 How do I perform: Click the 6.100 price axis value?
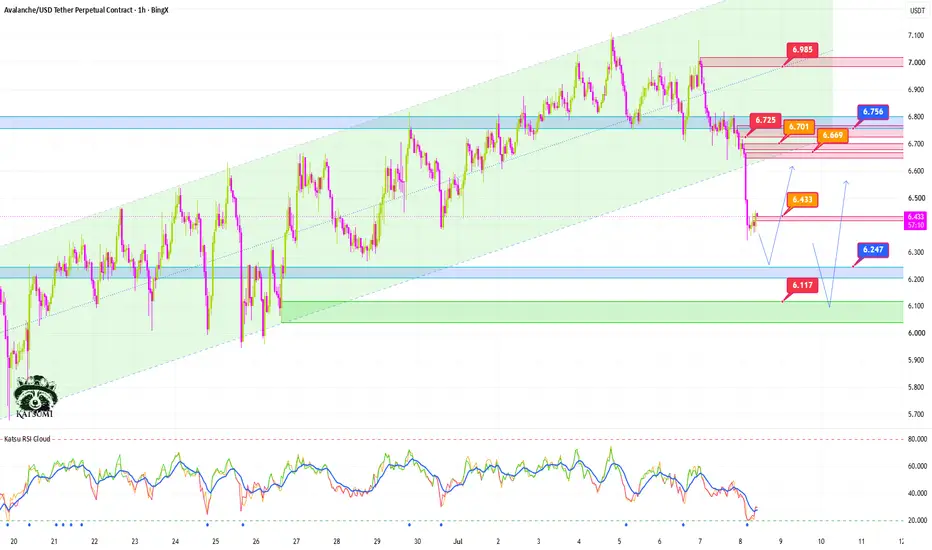916,306
